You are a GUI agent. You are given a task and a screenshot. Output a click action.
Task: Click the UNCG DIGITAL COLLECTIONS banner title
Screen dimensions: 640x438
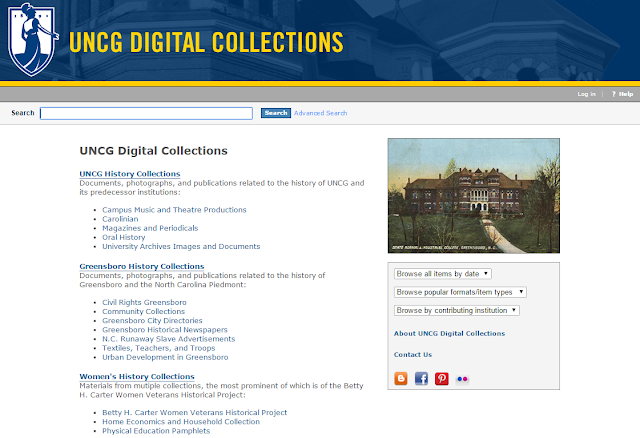206,42
